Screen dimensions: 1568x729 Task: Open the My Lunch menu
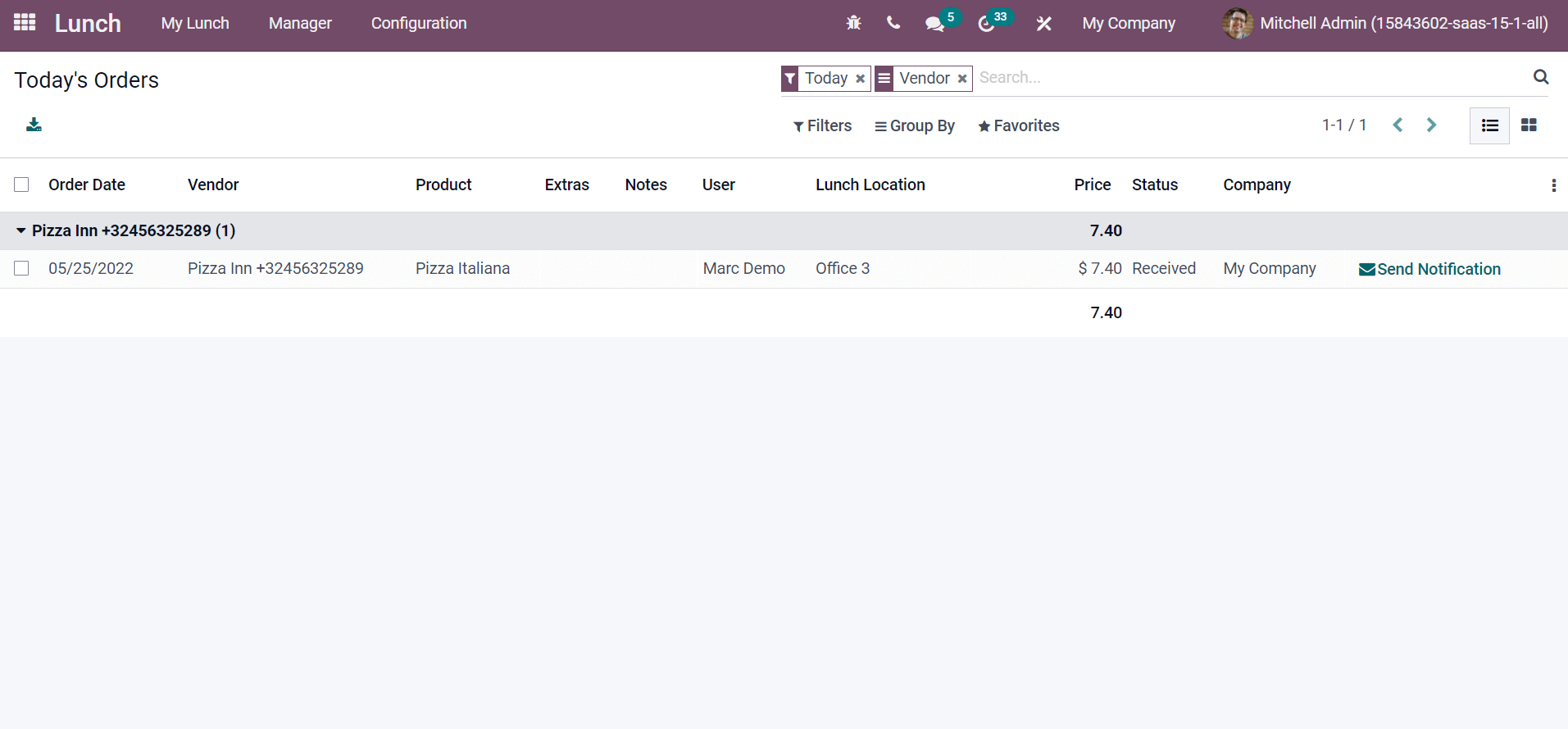click(x=195, y=23)
